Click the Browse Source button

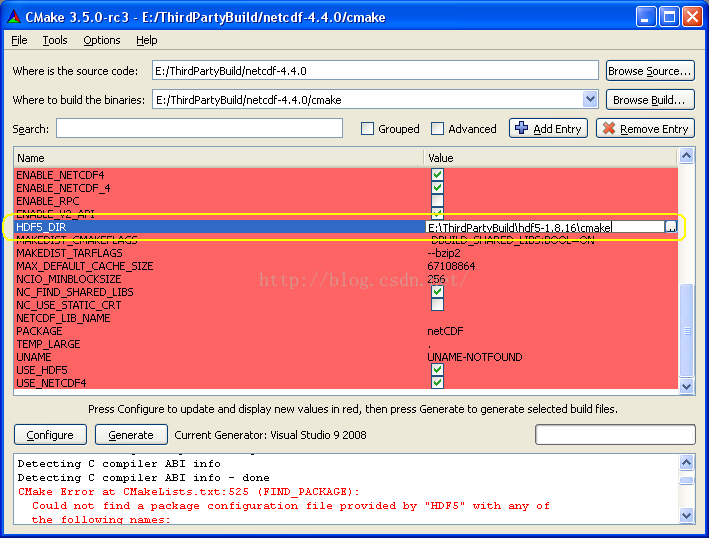650,71
